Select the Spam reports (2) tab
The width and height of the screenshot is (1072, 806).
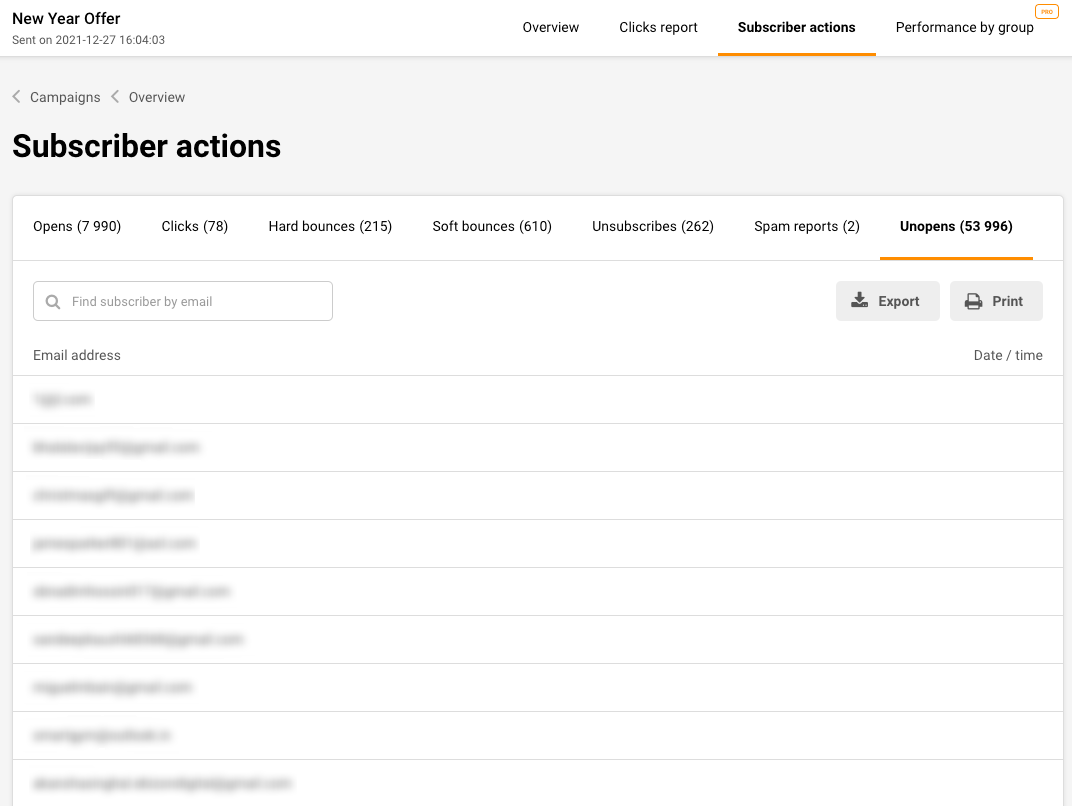[x=807, y=226]
